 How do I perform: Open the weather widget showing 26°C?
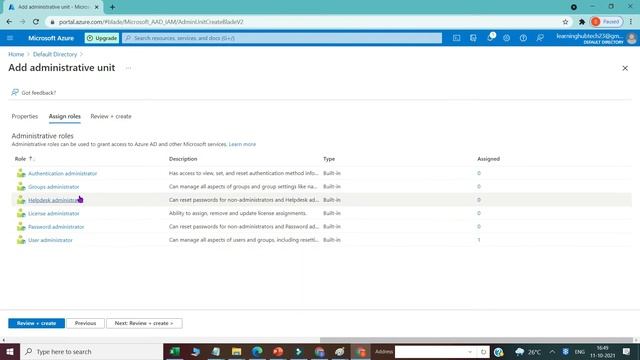[528, 351]
